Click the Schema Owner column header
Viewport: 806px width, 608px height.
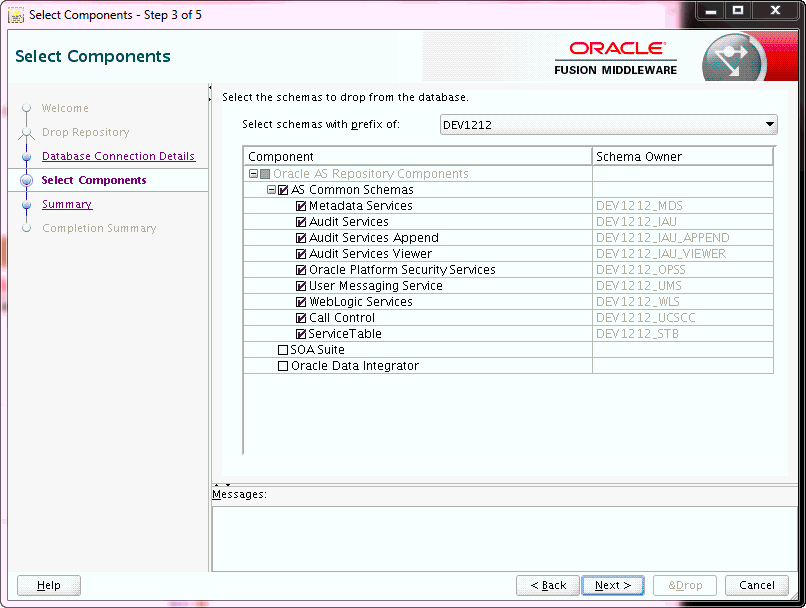[683, 156]
